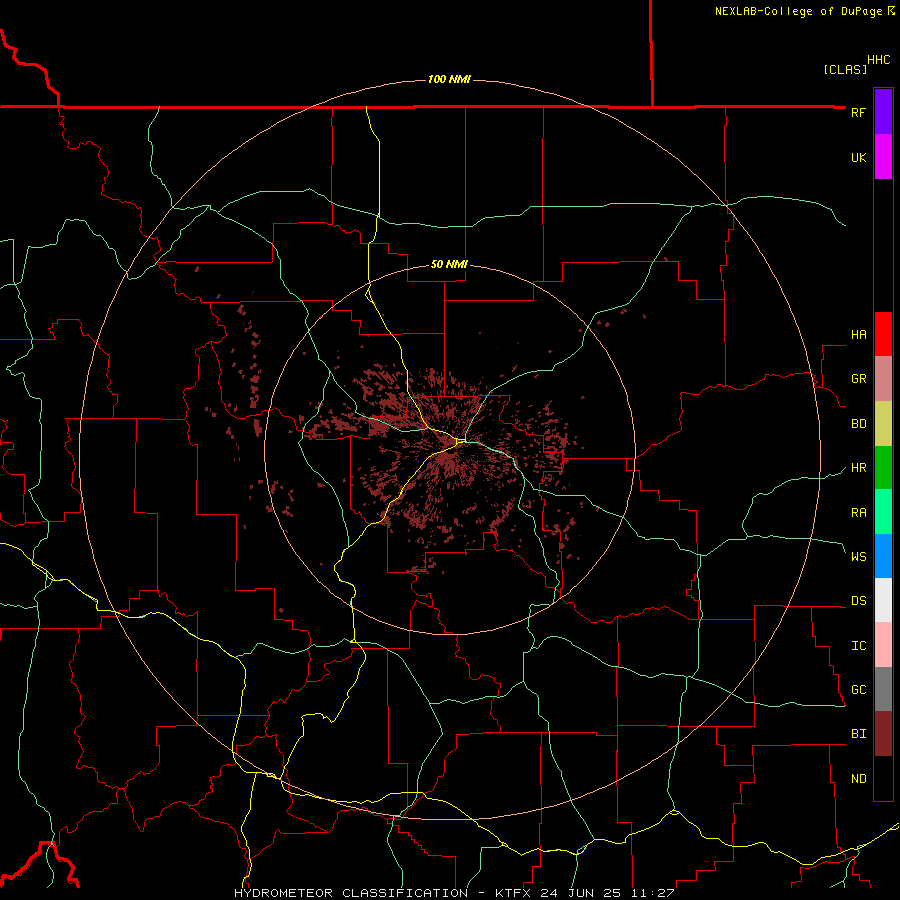Click the 100 NMI range ring label

[449, 79]
